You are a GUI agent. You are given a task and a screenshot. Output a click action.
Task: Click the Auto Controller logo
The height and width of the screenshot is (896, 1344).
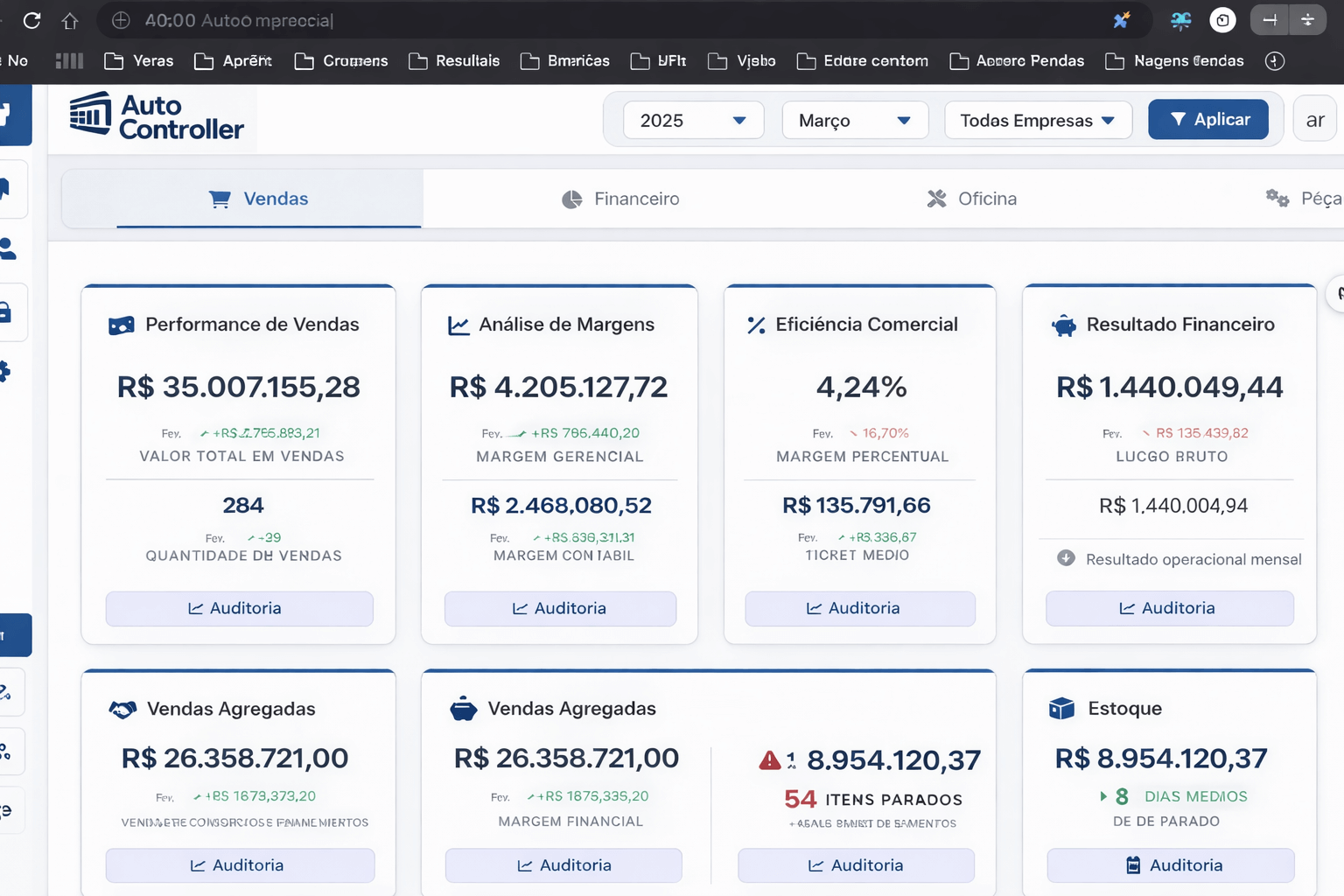pos(157,117)
